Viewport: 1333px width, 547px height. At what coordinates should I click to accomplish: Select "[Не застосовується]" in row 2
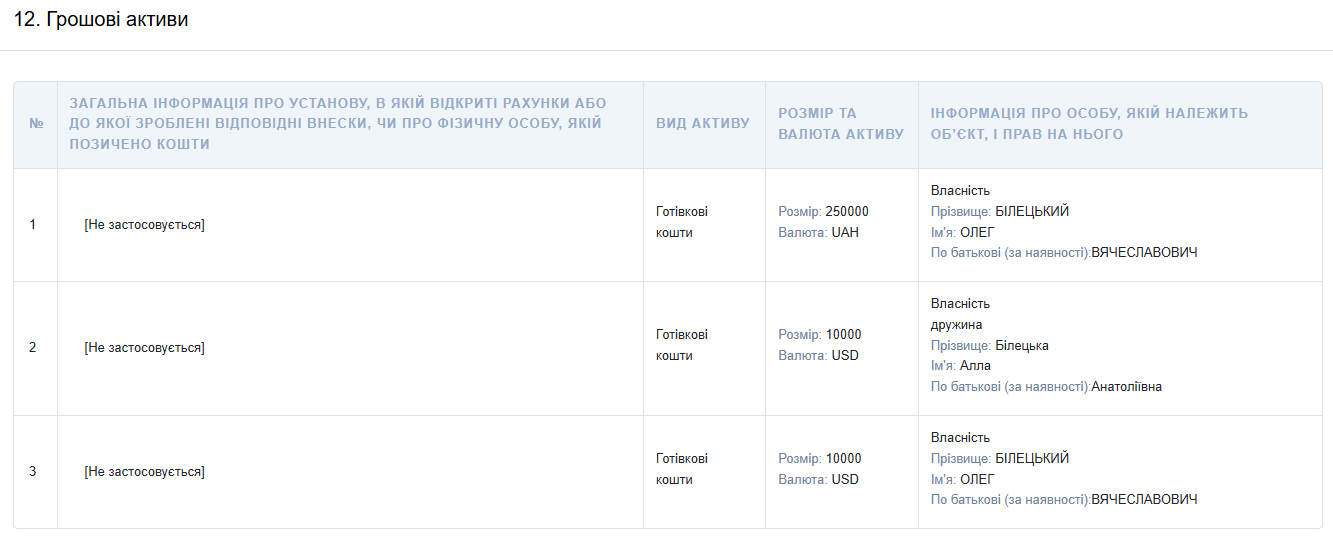point(145,348)
